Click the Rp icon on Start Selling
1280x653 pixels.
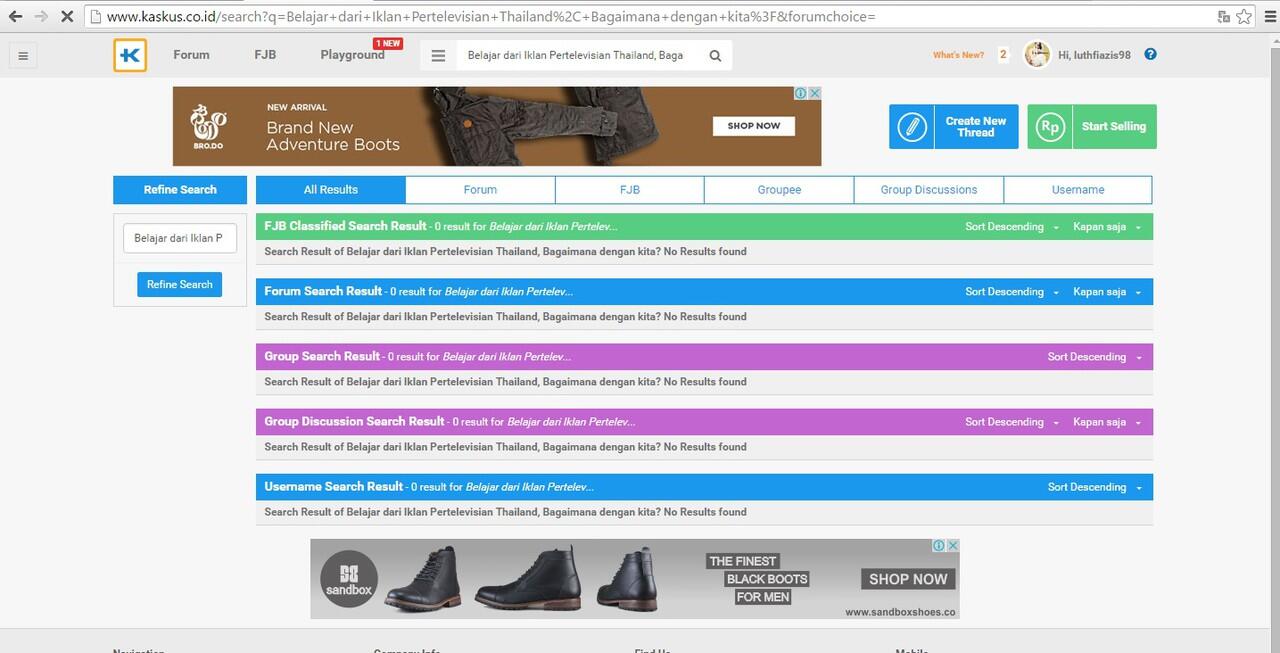point(1050,127)
